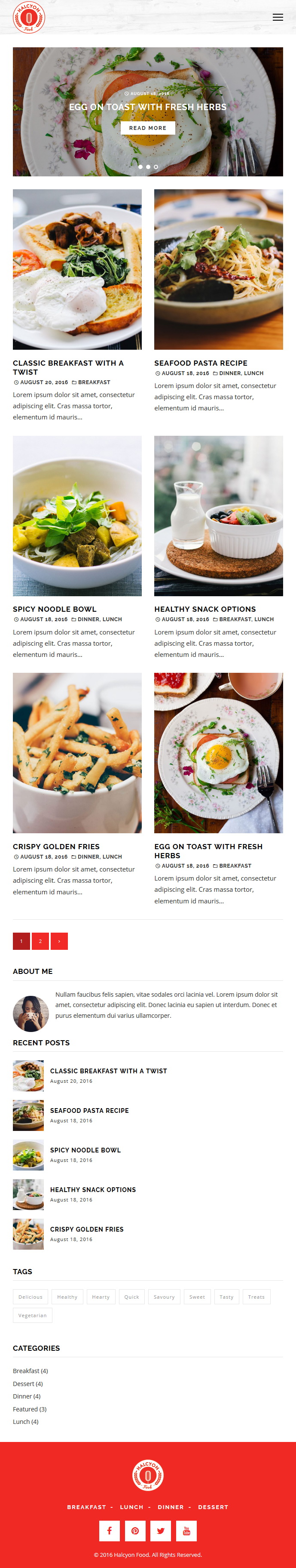
Task: Open the YouTube social icon
Action: pos(186,1530)
